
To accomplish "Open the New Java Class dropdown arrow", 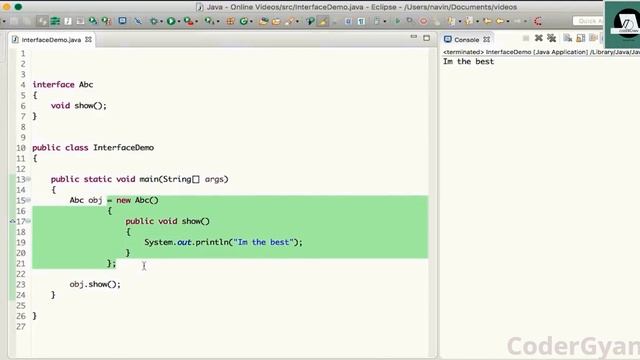I will pos(251,21).
